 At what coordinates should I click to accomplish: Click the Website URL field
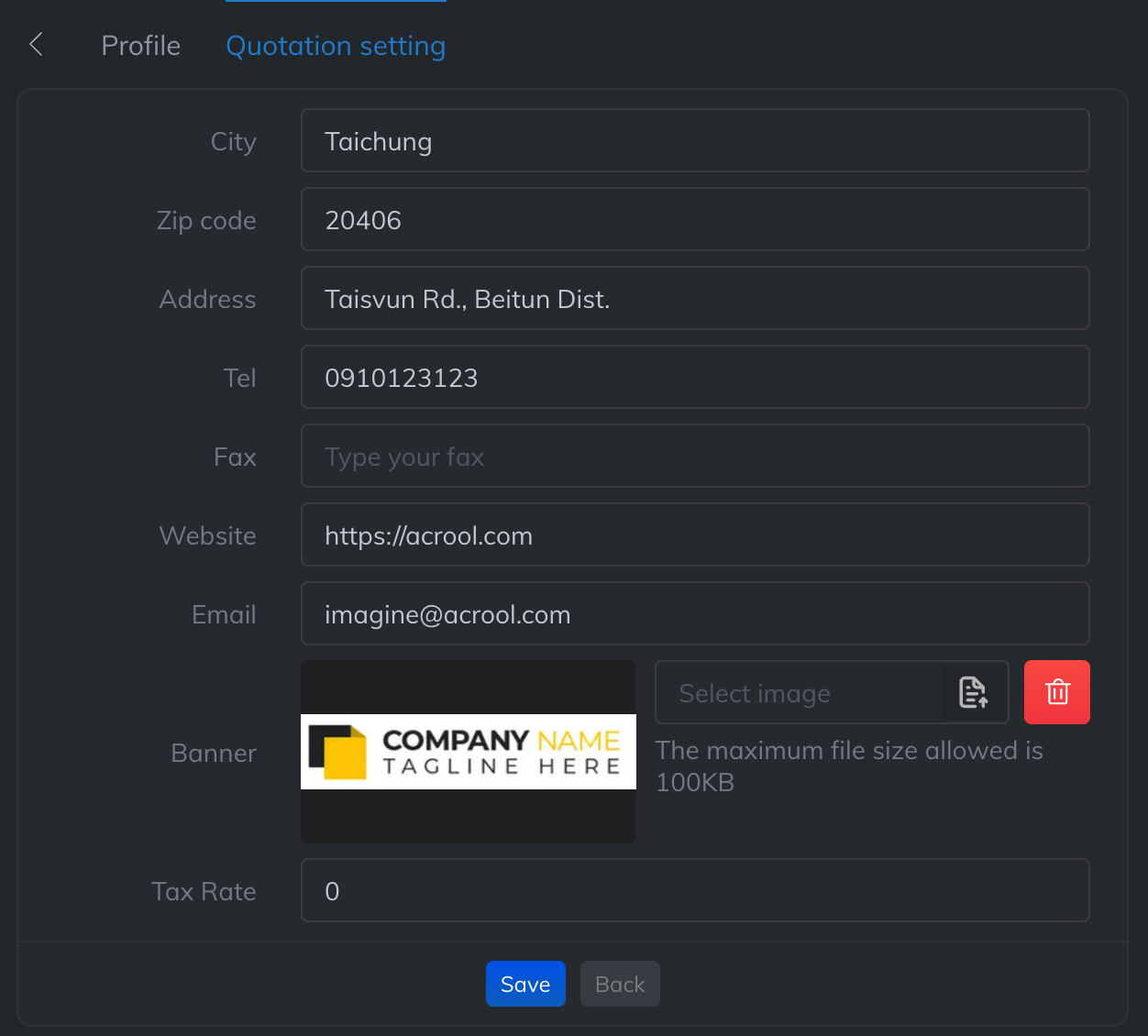coord(694,535)
